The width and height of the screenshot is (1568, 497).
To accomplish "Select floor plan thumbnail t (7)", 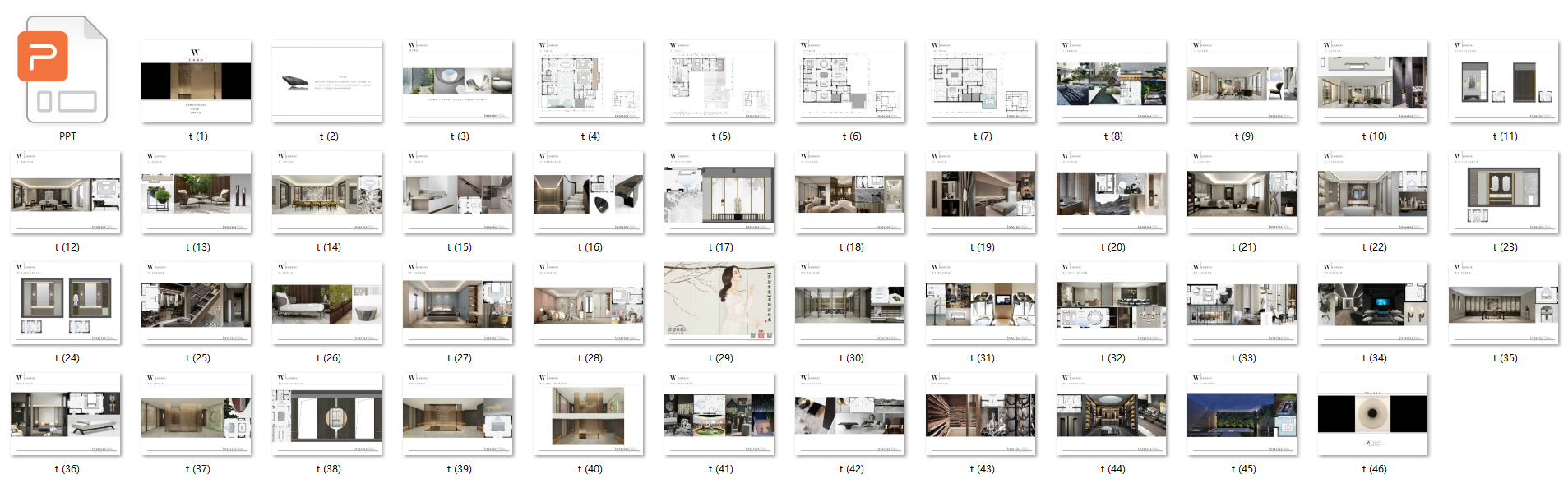I will (x=981, y=81).
